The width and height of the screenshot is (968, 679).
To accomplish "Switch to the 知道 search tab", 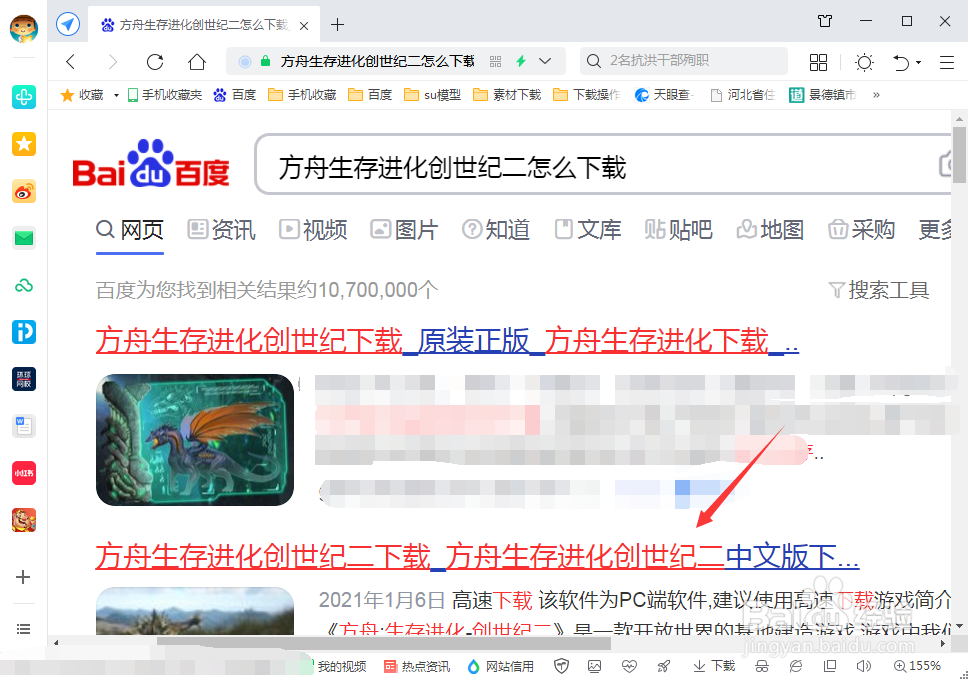I will pos(496,230).
